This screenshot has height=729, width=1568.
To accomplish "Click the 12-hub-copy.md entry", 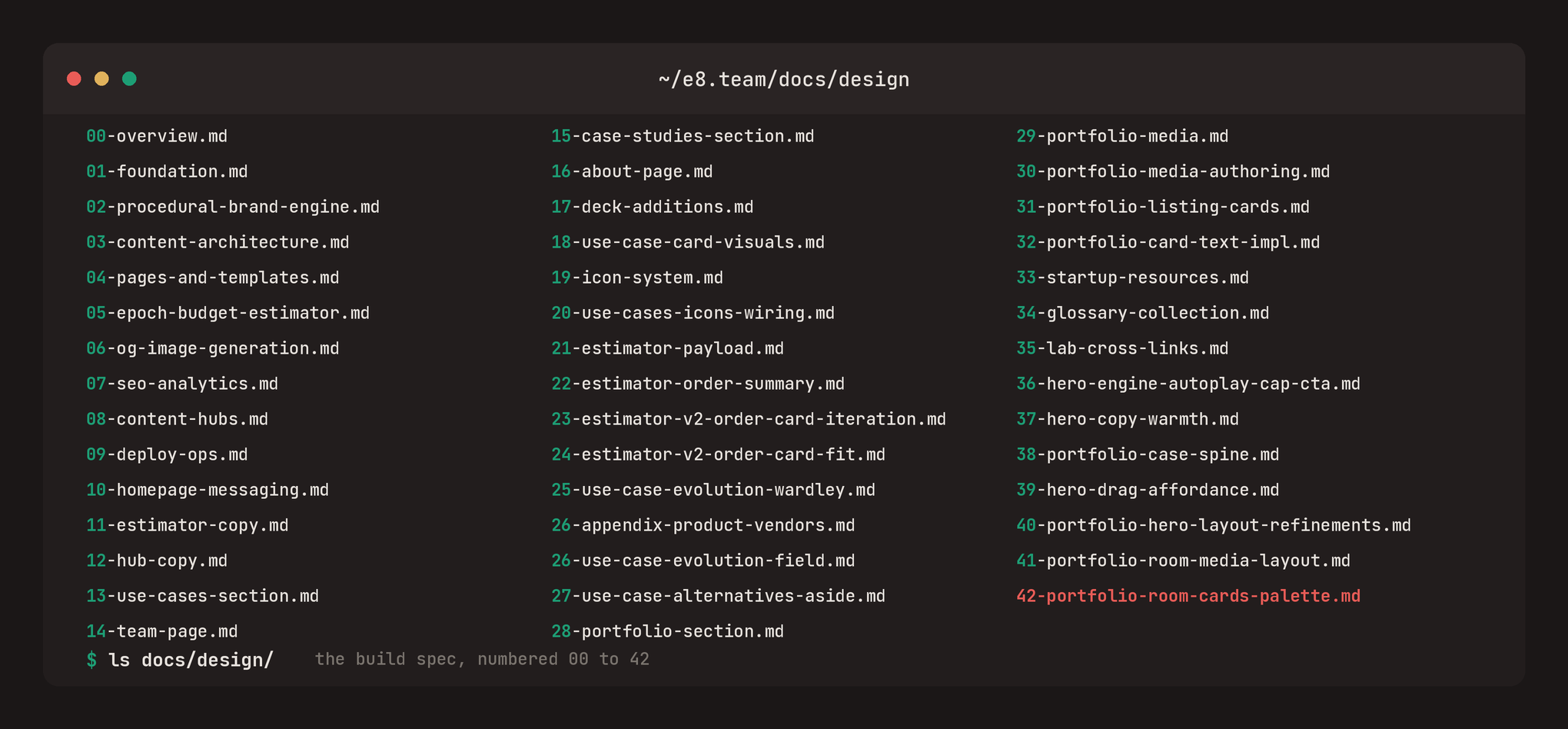I will coord(157,561).
